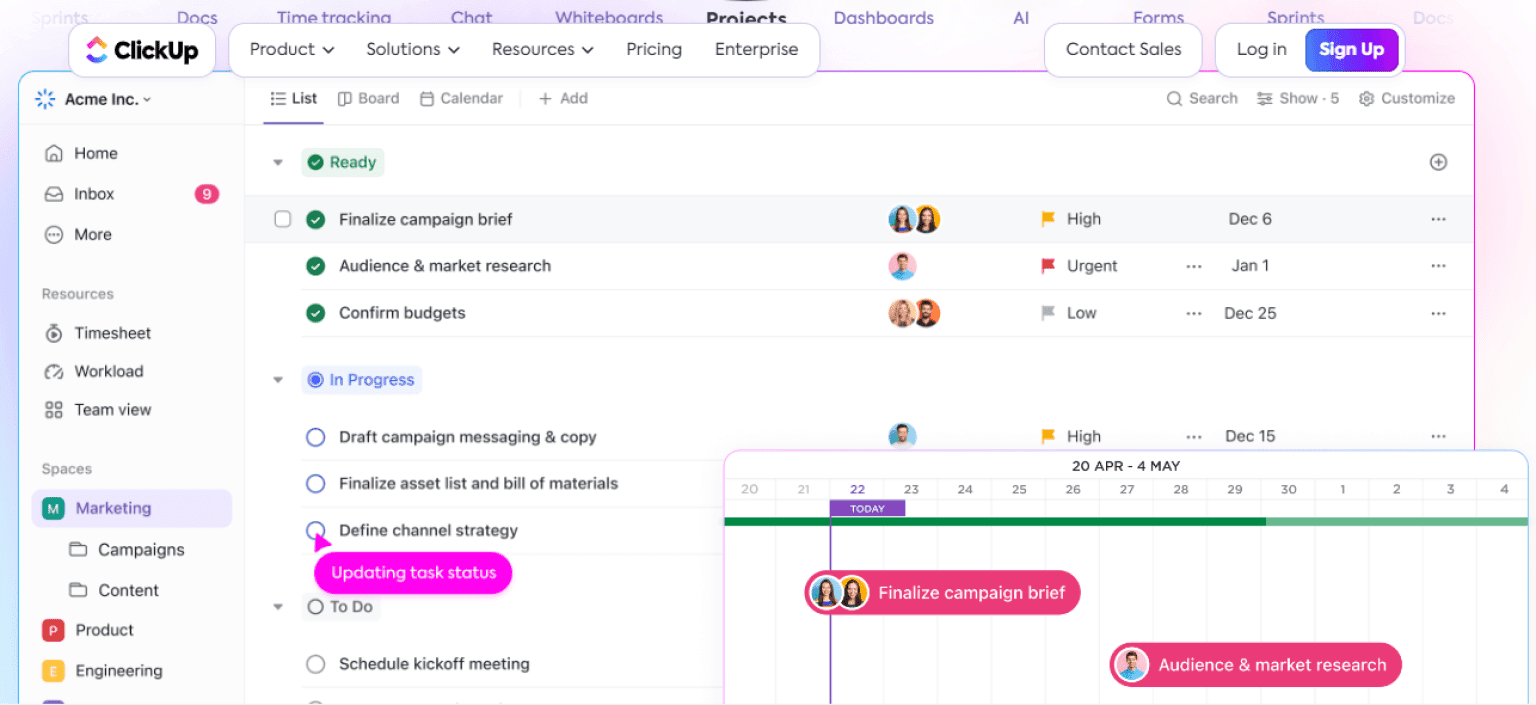Collapse the In Progress group
Image resolution: width=1536 pixels, height=705 pixels.
pos(277,380)
